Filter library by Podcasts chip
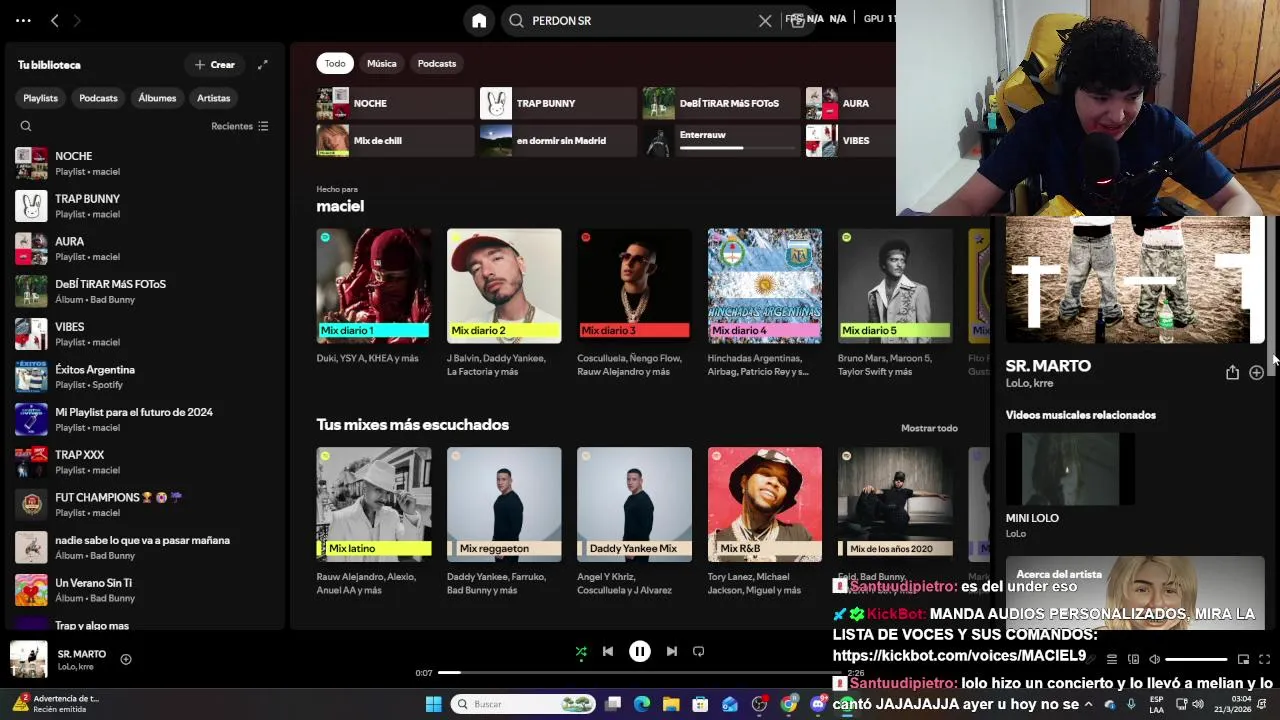The height and width of the screenshot is (720, 1280). [98, 98]
